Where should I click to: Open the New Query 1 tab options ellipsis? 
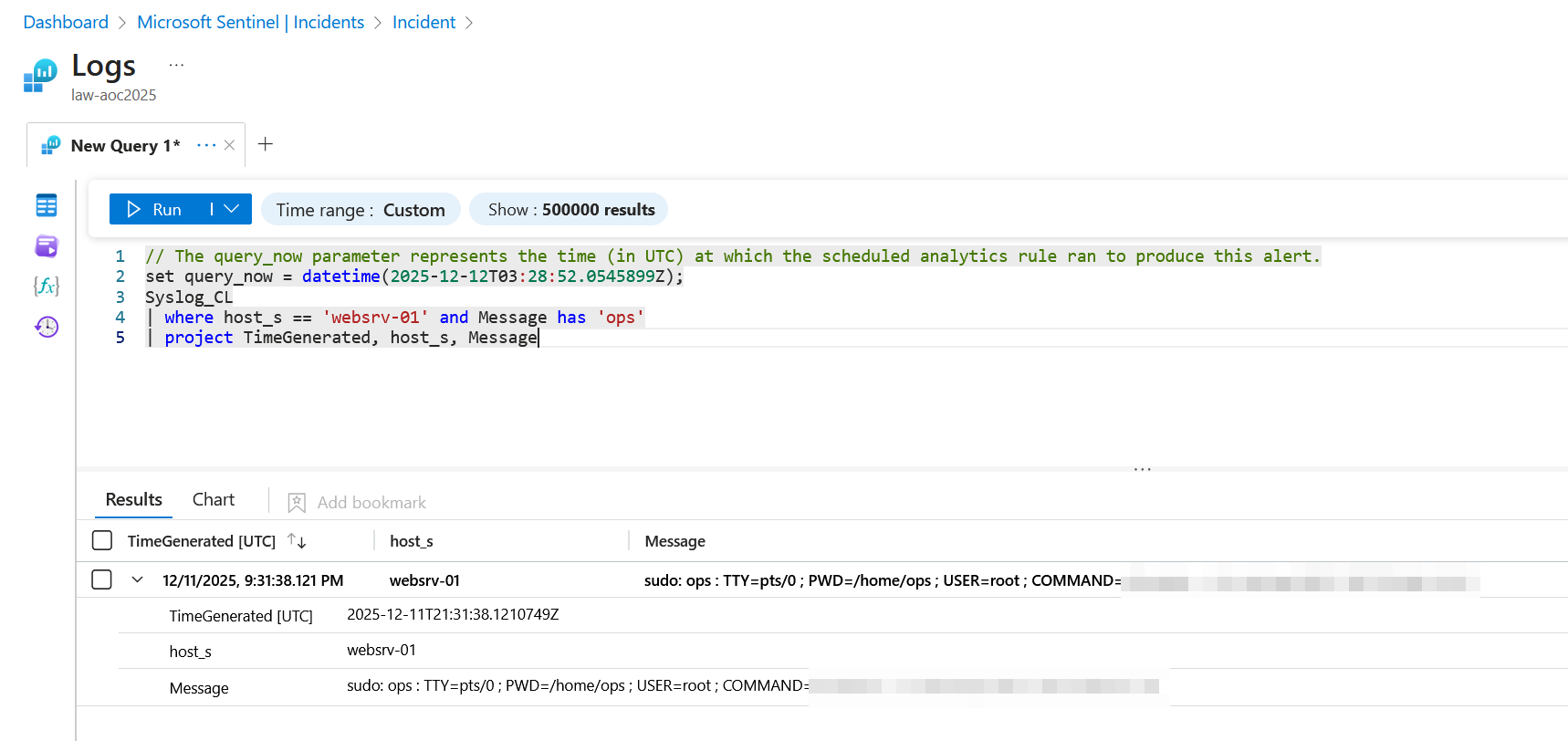[x=206, y=145]
